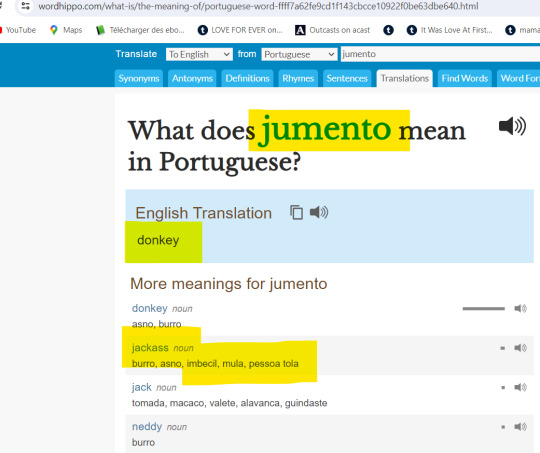Image resolution: width=540 pixels, height=453 pixels.
Task: Copy the English translation to the clipboard
Action: [x=297, y=212]
